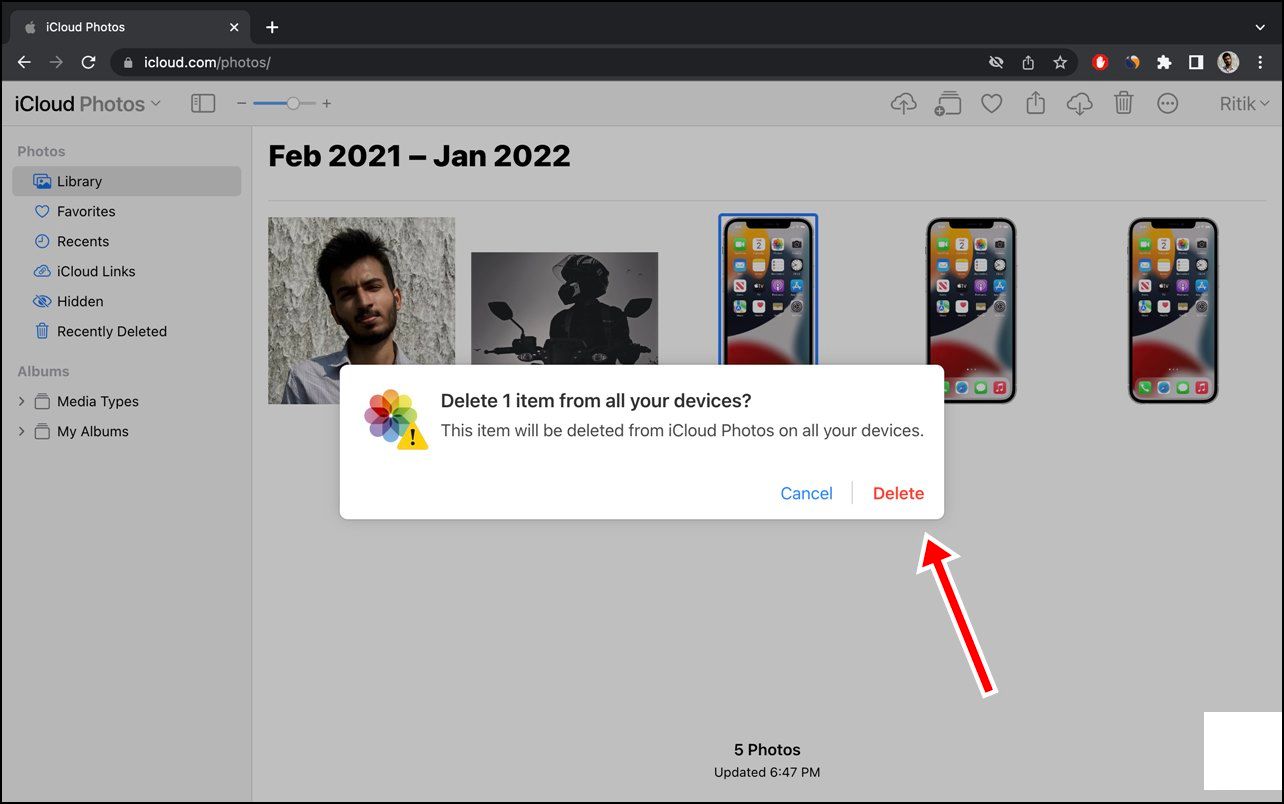Click the zoom out minus icon
The image size is (1284, 804).
point(241,103)
